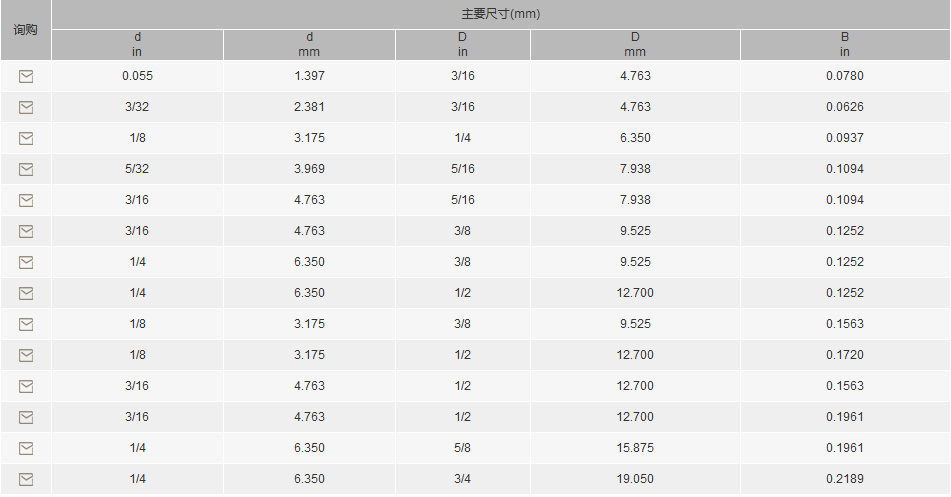951x497 pixels.
Task: Select the 2.381 value cell
Action: [x=309, y=107]
